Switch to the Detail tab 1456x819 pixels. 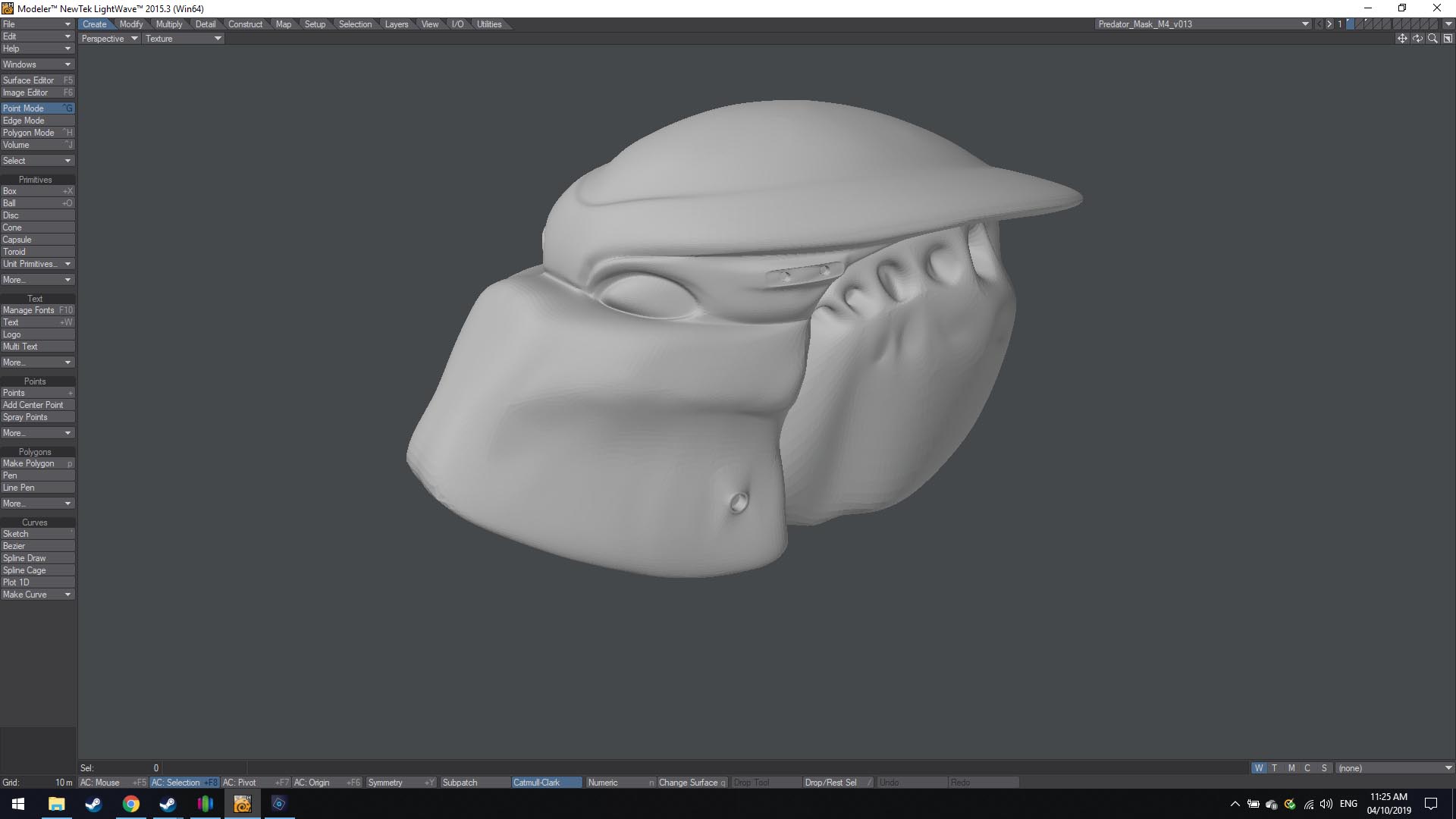(206, 24)
